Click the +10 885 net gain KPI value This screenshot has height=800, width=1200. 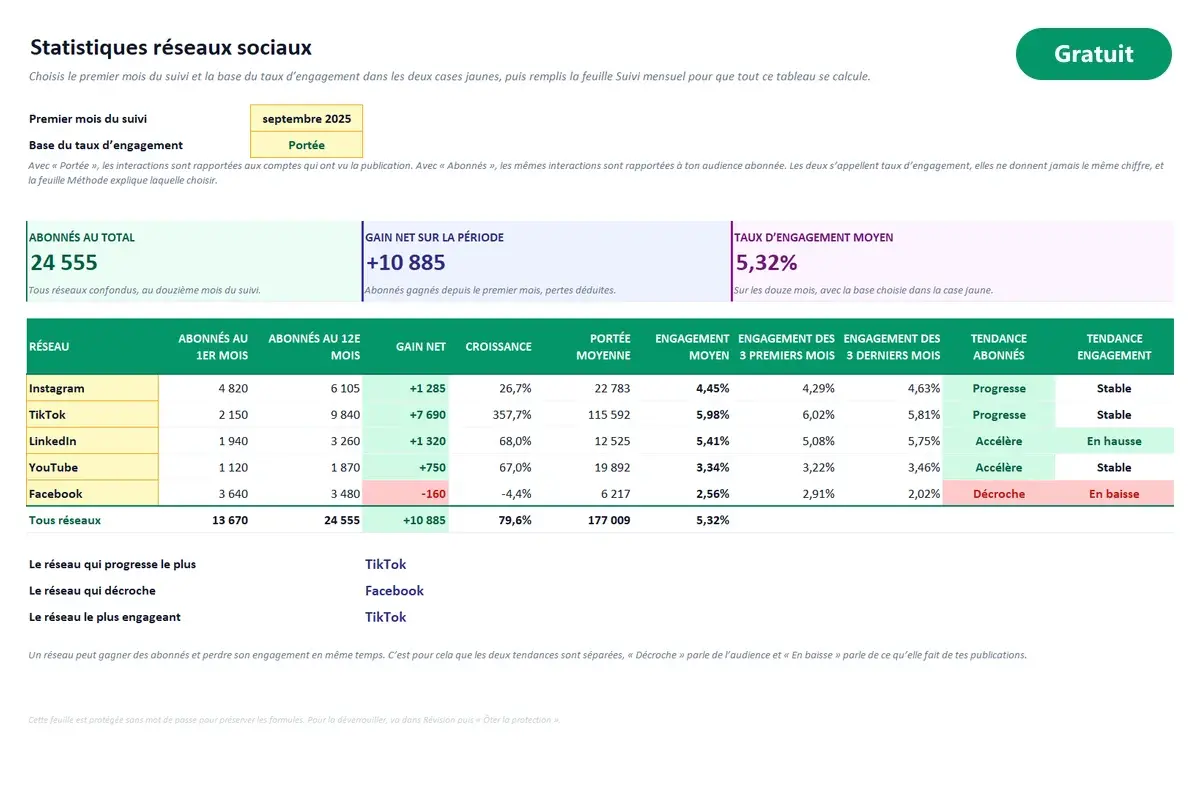(x=405, y=263)
